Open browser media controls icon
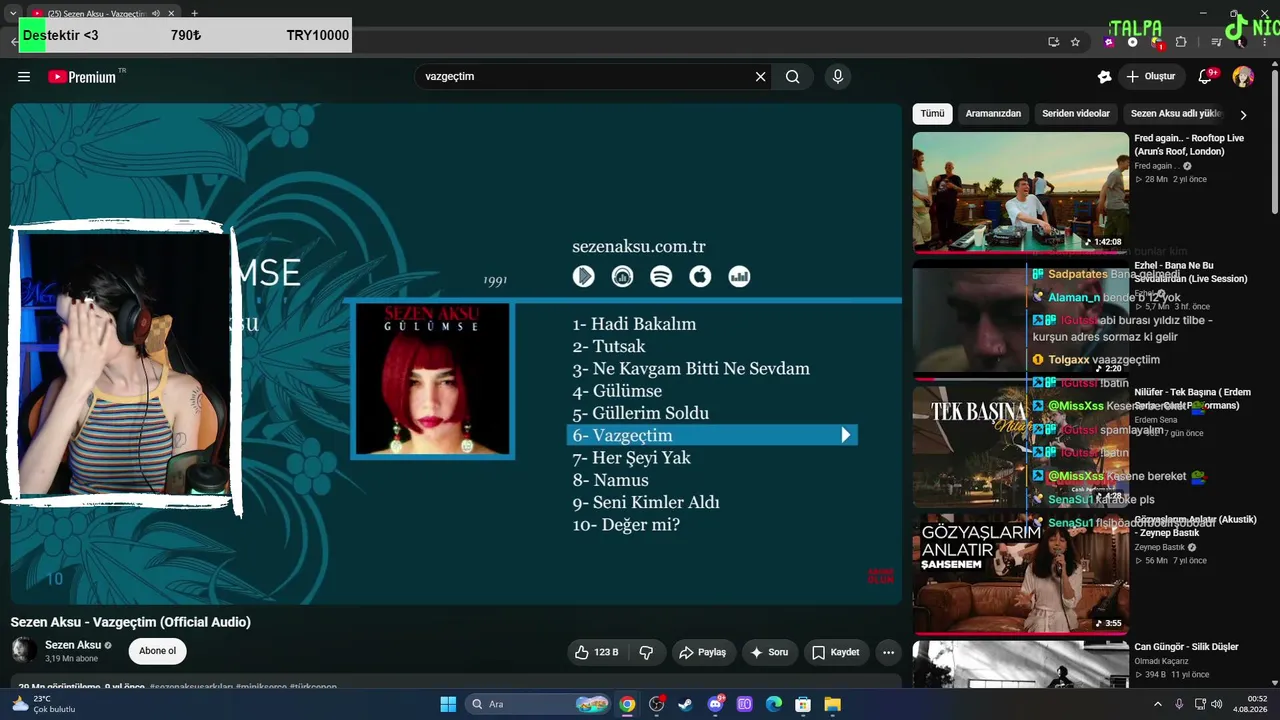 tap(1216, 42)
